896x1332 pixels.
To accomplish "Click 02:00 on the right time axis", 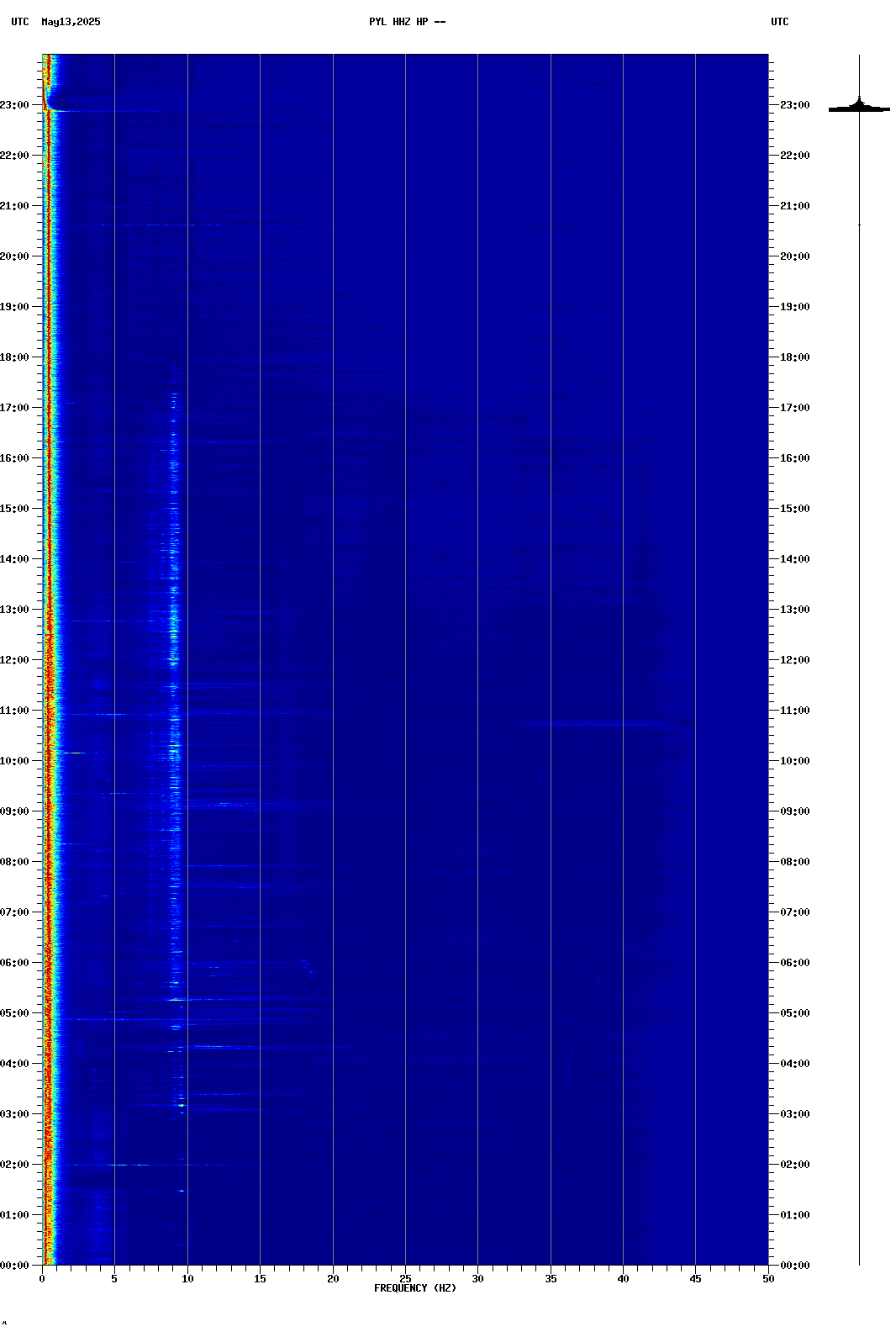I will point(794,1165).
